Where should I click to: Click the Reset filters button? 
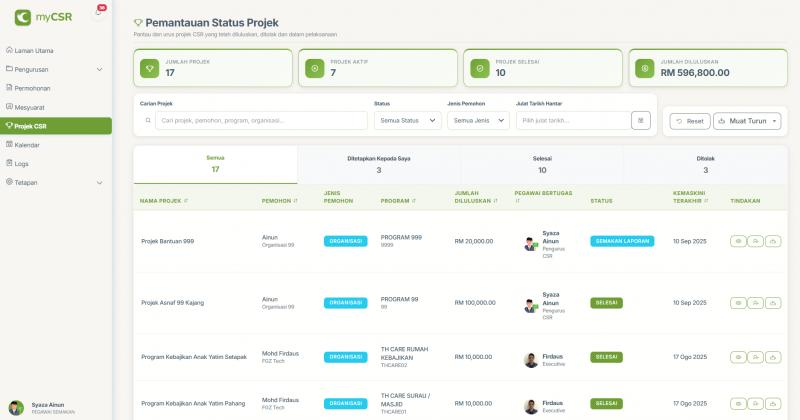click(x=689, y=121)
